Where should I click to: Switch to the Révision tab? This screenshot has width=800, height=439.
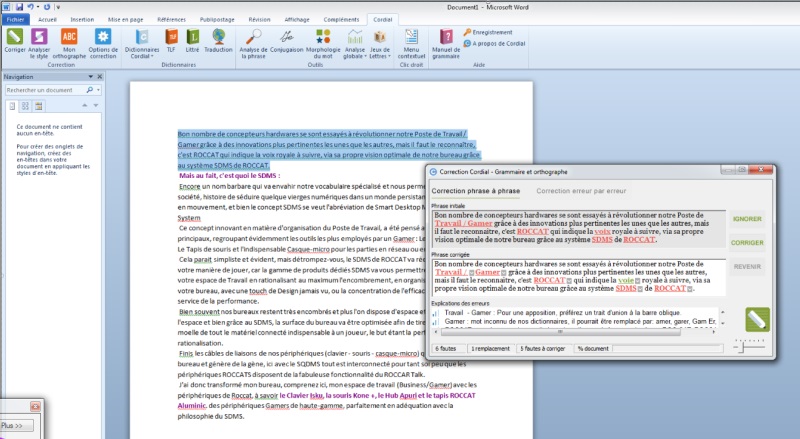pyautogui.click(x=259, y=19)
